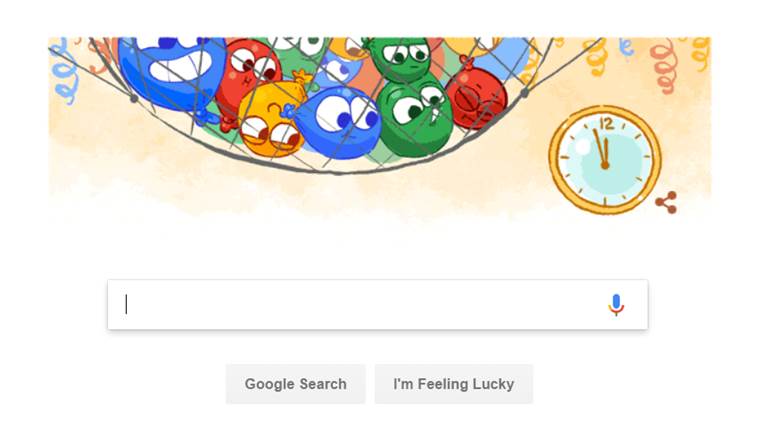Click the share icon on the doodle
Viewport: 759px width, 422px height.
pos(666,202)
